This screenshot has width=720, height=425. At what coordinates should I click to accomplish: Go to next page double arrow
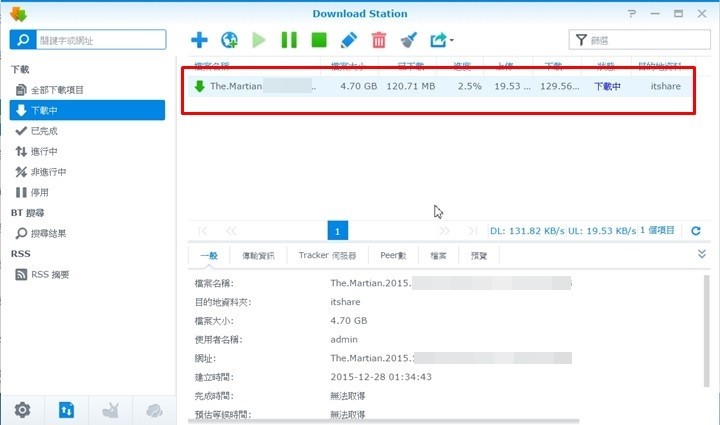pos(444,231)
